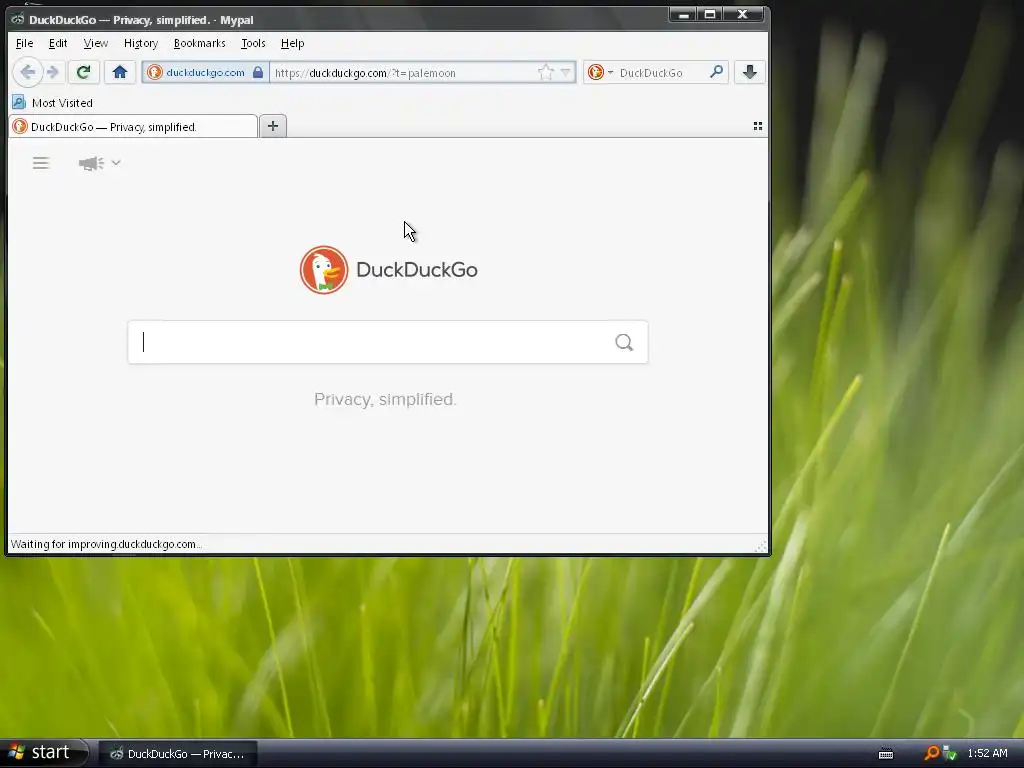
Task: Open the DuckDuckGo hamburger menu
Action: pos(41,163)
